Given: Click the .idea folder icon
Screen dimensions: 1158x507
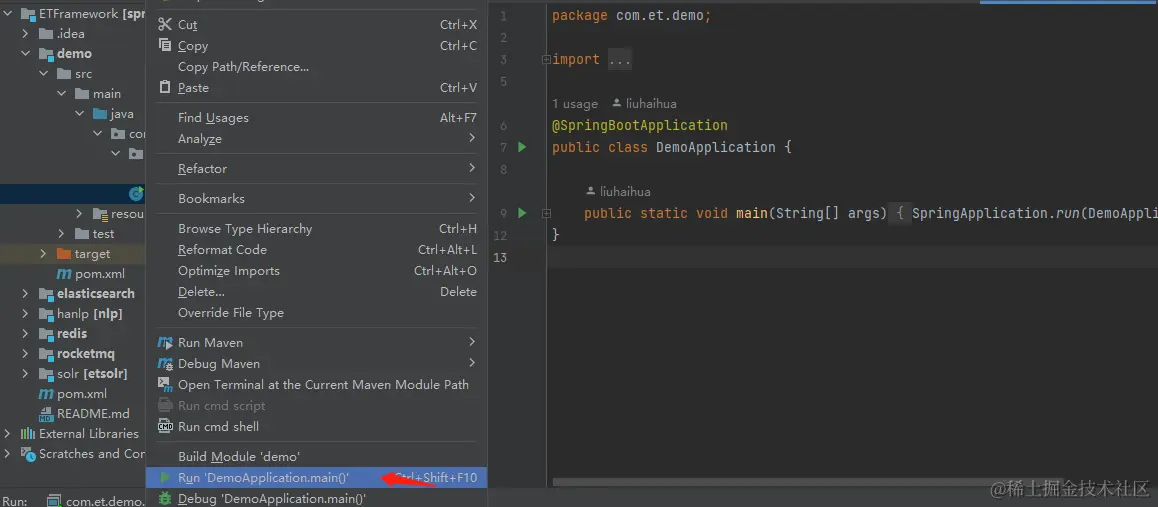Looking at the screenshot, I should point(46,33).
